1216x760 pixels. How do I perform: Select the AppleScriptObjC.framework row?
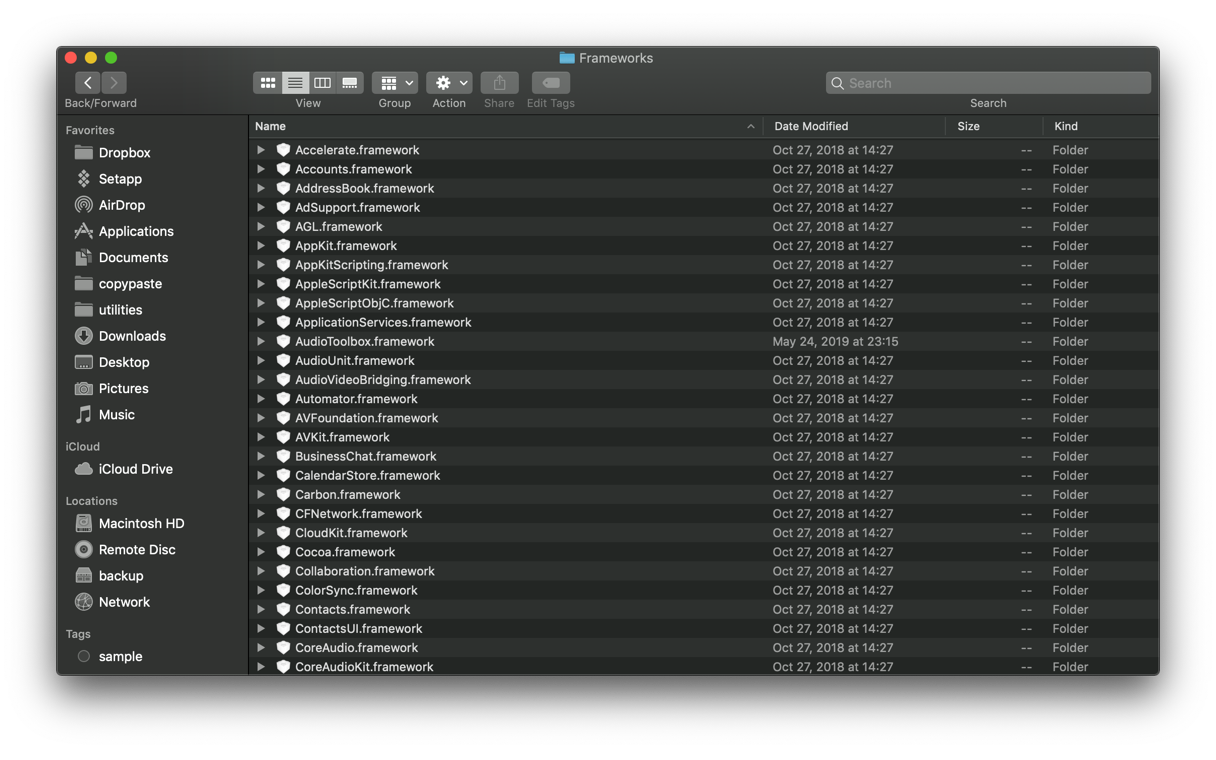point(704,303)
